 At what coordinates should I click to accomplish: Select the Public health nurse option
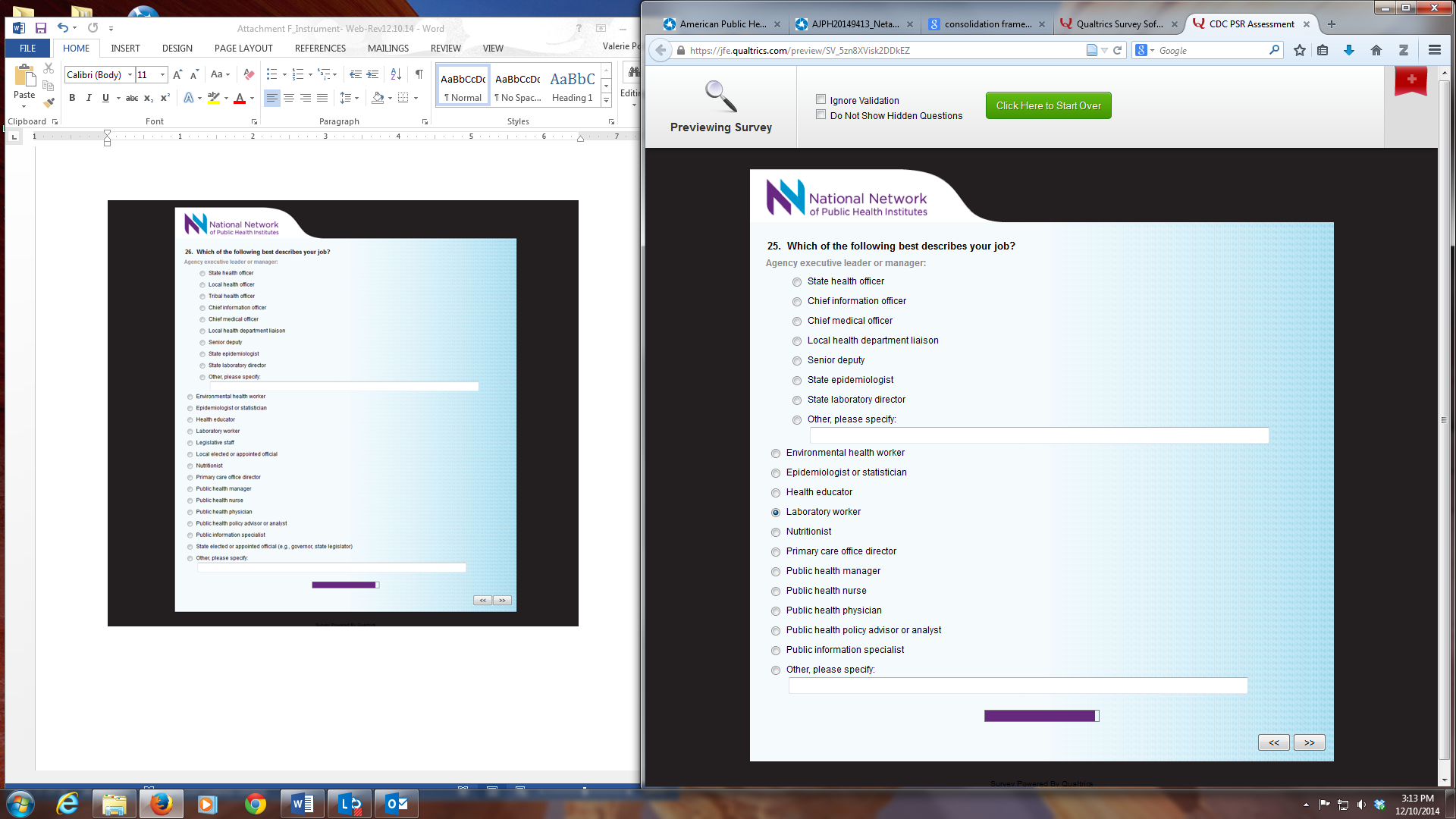point(776,591)
